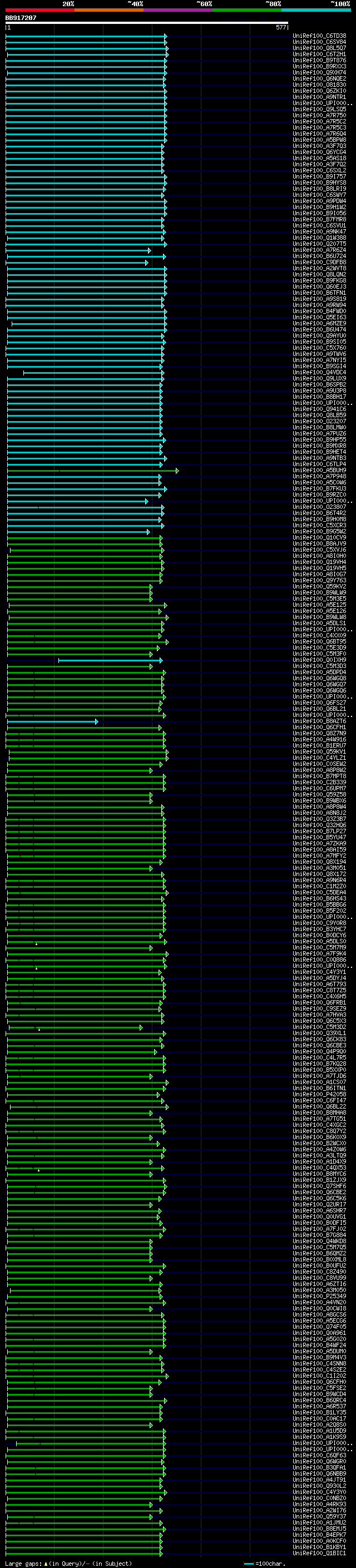356x1568 pixels.
Task: Select hit label UniRef100_A9PDW4
Action: [x=319, y=201]
